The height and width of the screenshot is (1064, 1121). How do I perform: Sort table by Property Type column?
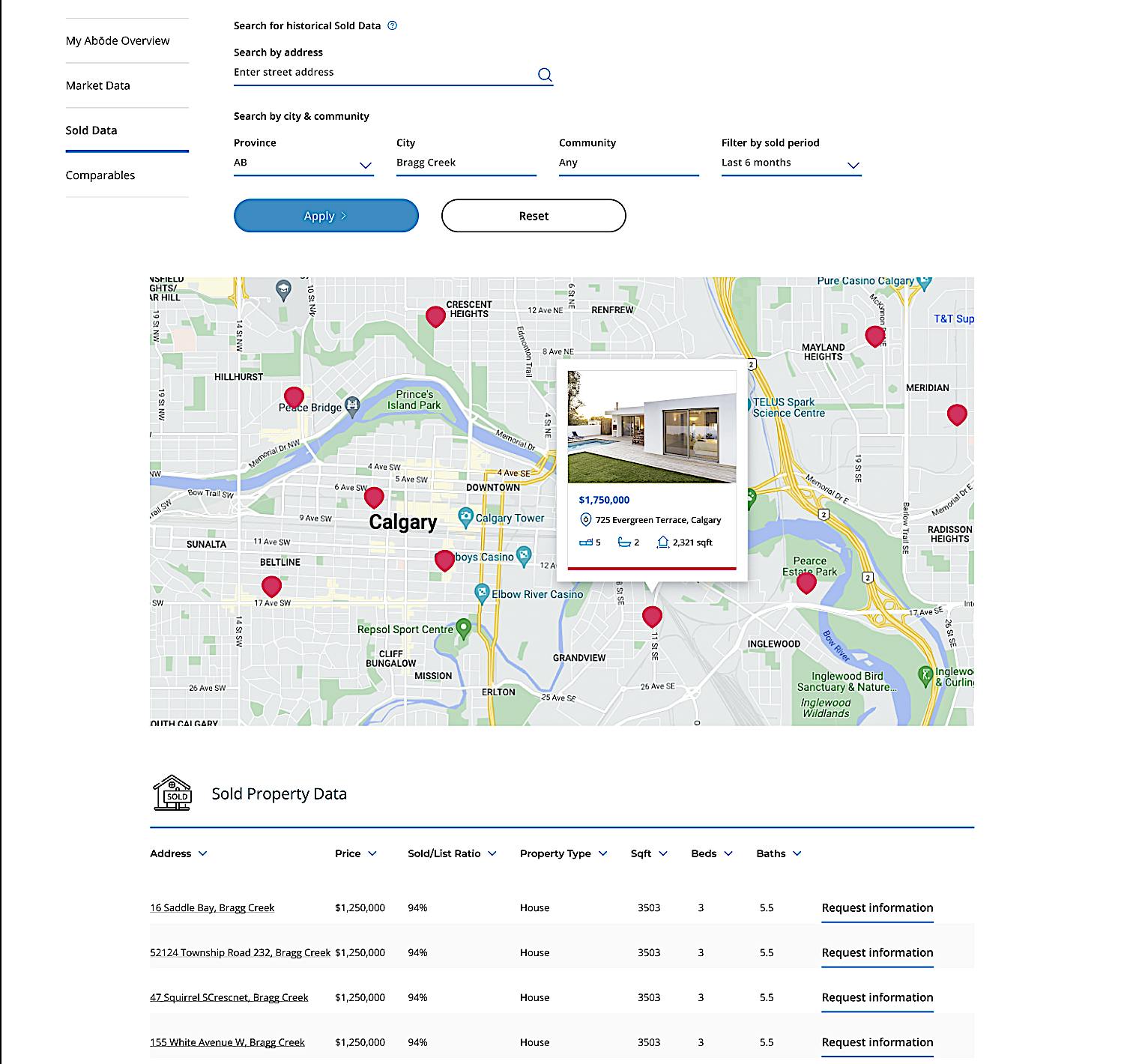click(x=563, y=853)
